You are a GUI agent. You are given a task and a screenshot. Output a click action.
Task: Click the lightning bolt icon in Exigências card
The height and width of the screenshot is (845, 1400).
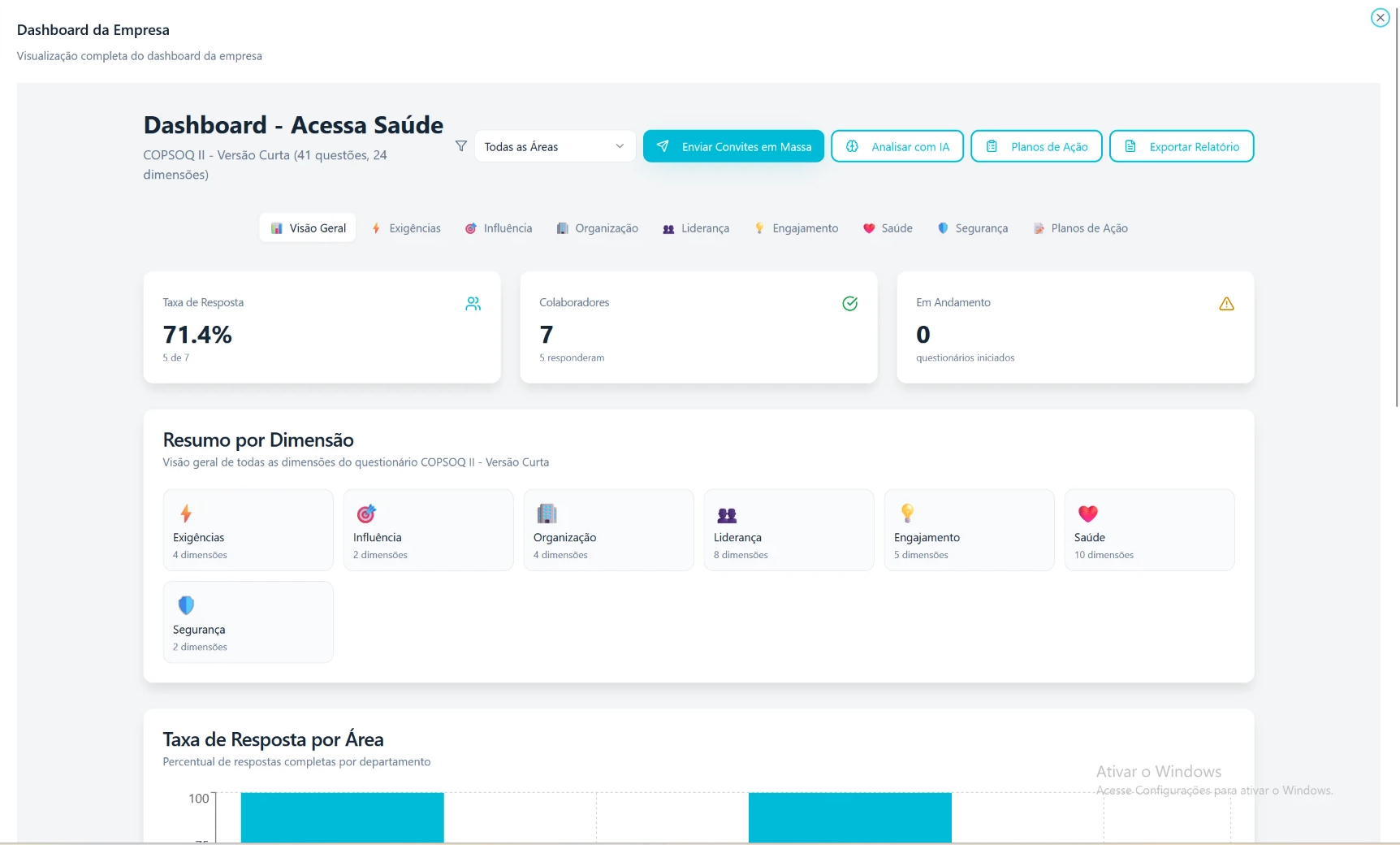pos(186,513)
